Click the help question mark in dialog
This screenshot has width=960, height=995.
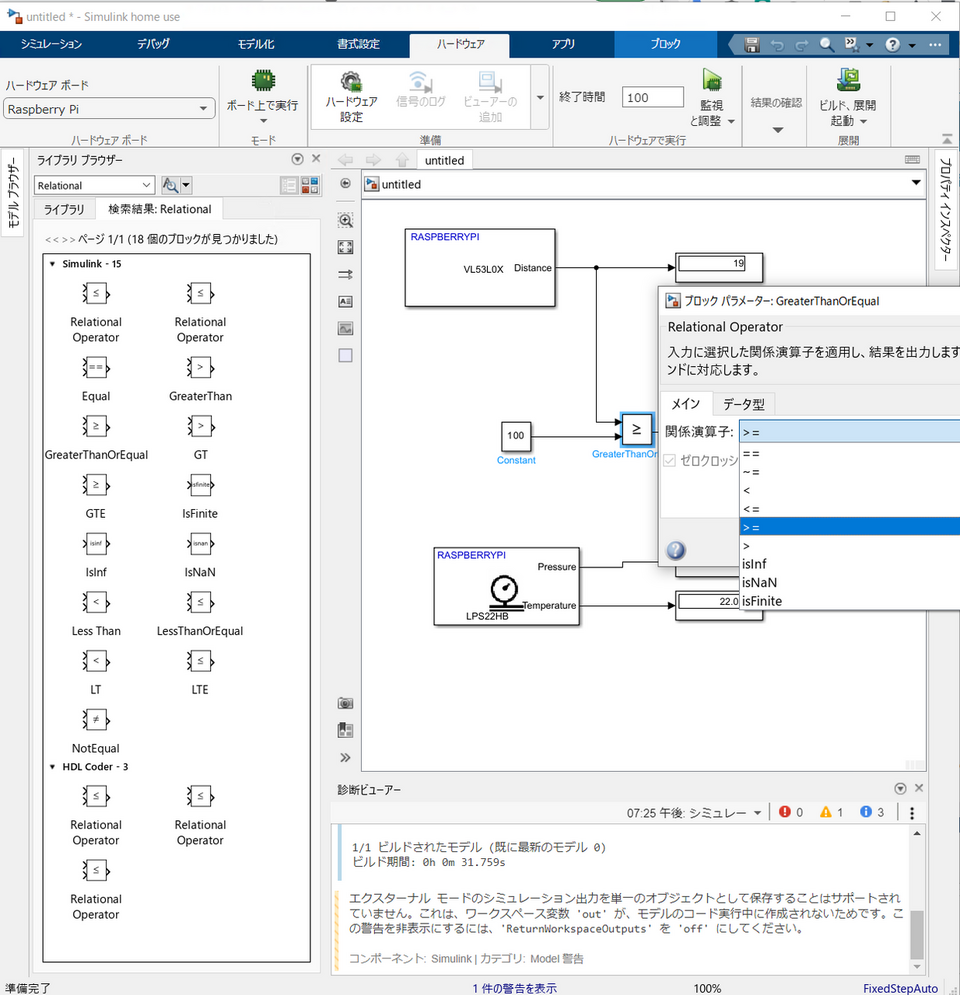[676, 551]
